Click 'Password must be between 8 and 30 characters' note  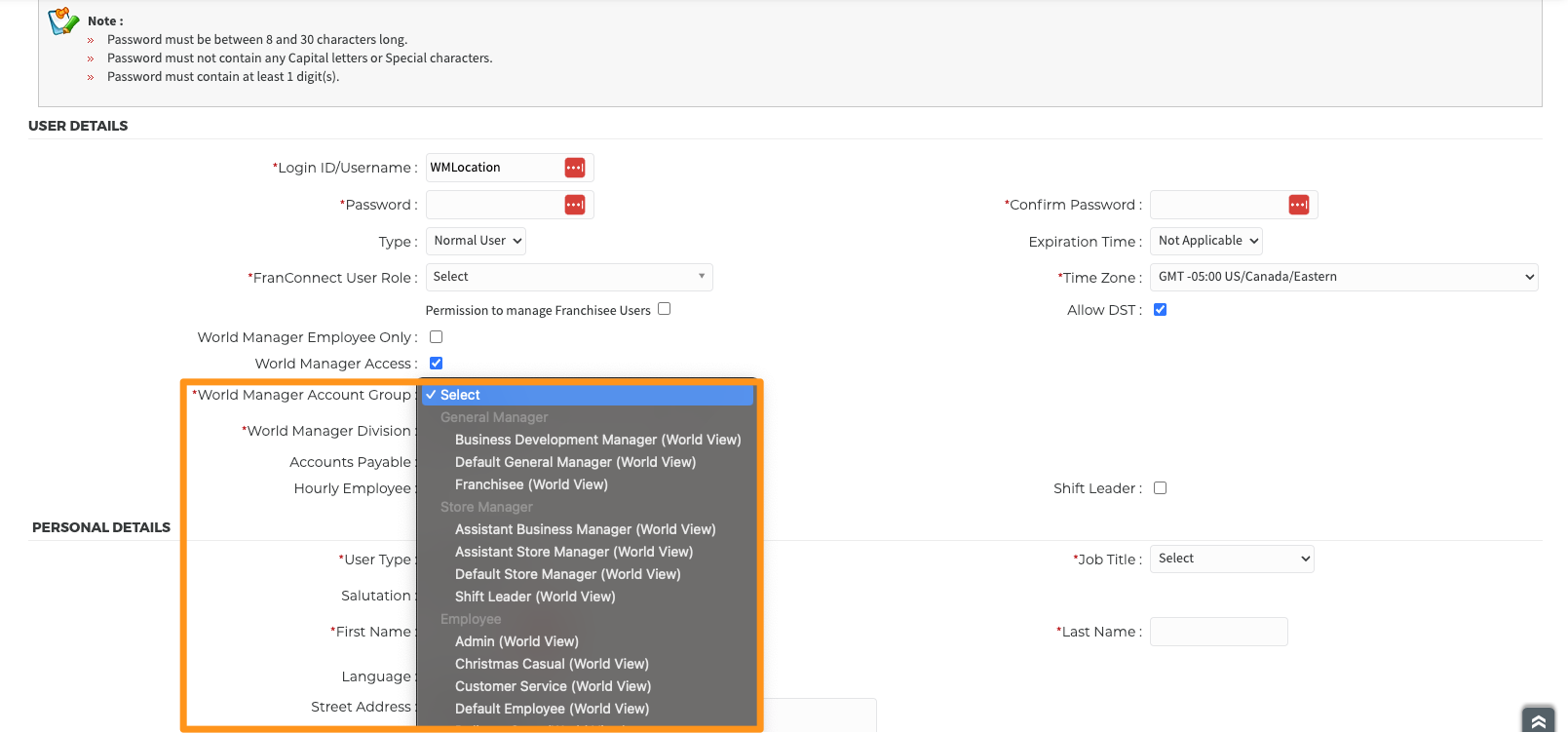(x=257, y=40)
